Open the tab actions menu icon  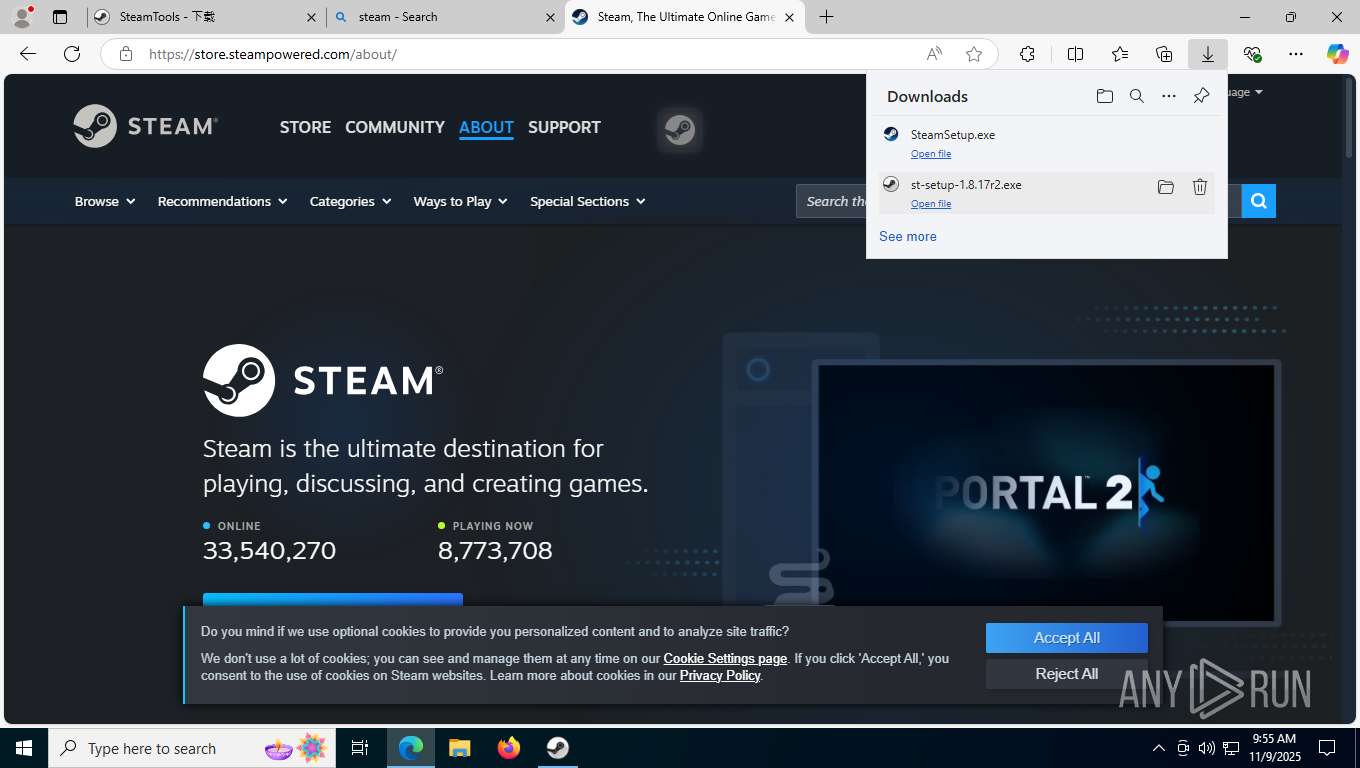[60, 17]
